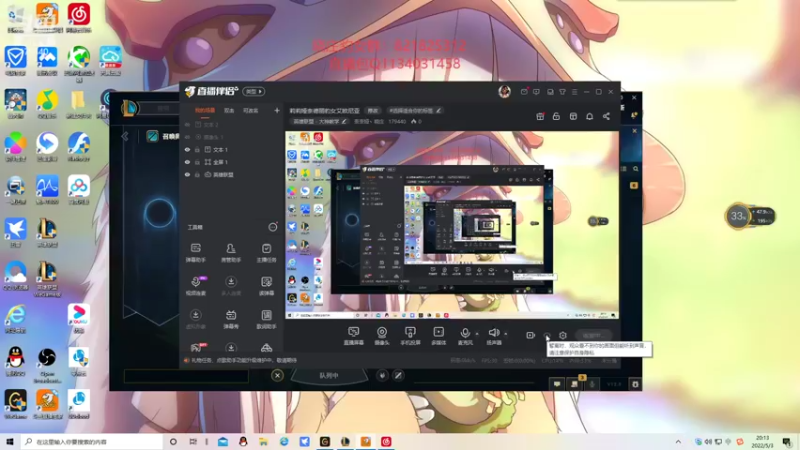Click the 队列中 queue button

click(329, 376)
